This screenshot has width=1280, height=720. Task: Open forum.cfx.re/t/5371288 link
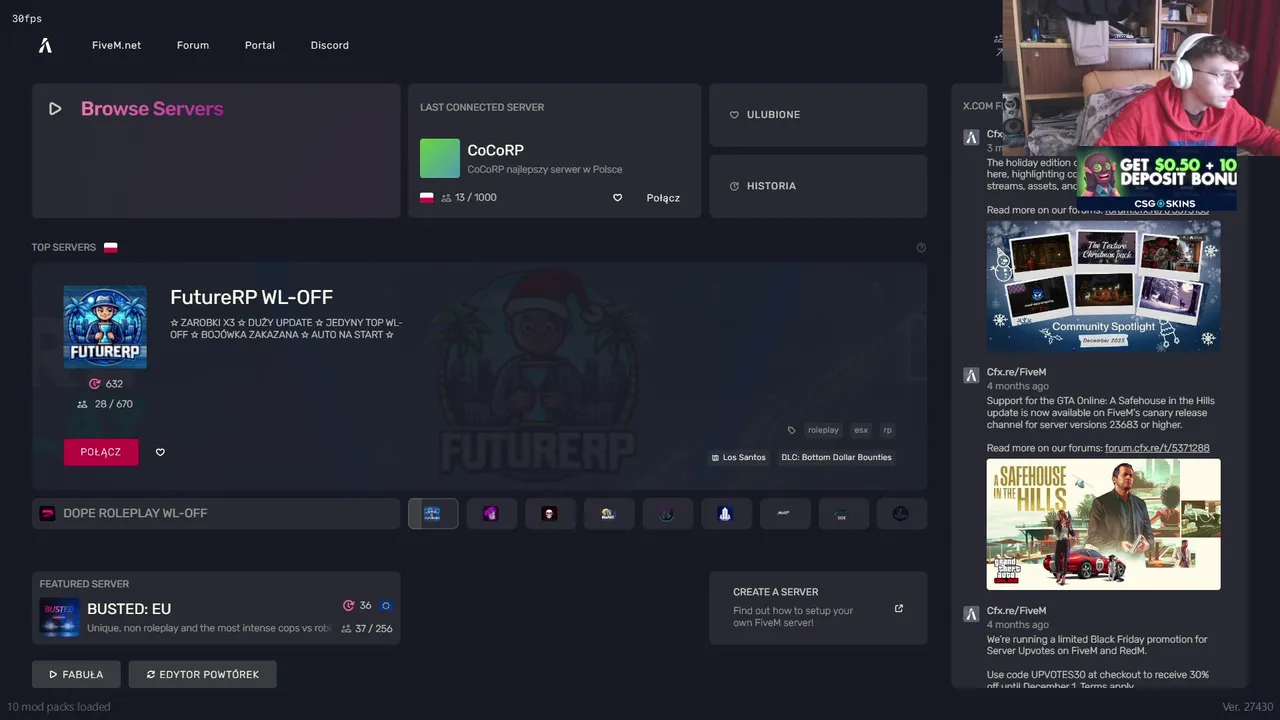click(x=1157, y=448)
